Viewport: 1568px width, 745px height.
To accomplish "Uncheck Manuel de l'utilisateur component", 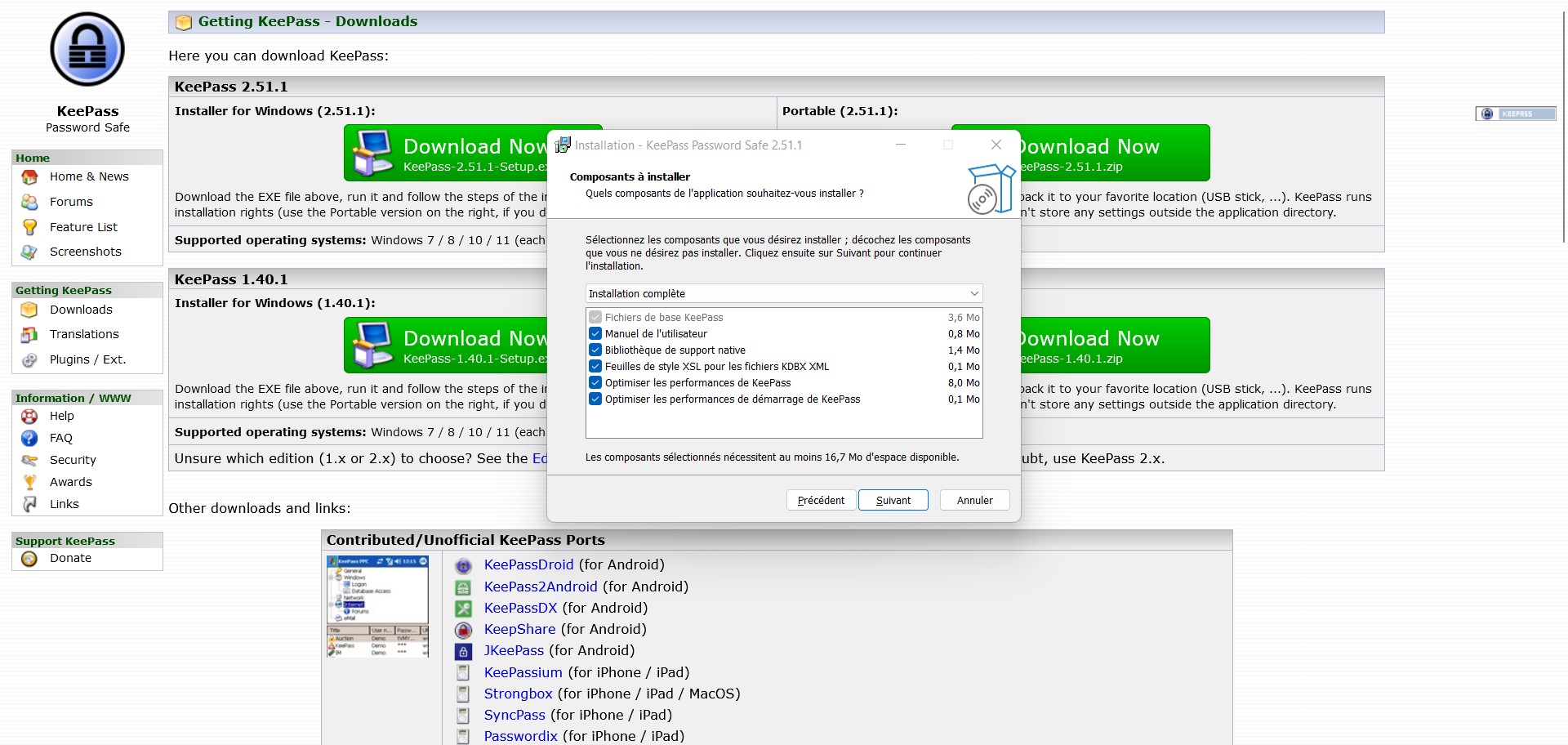I will (x=595, y=334).
